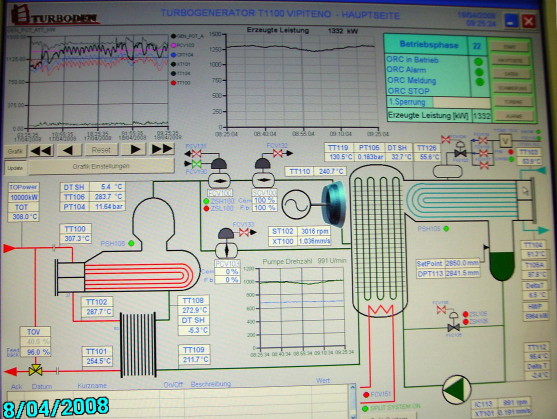557x419 pixels.
Task: Click the fifth grey navigation button beside 1.Sperrung
Action: [513, 102]
